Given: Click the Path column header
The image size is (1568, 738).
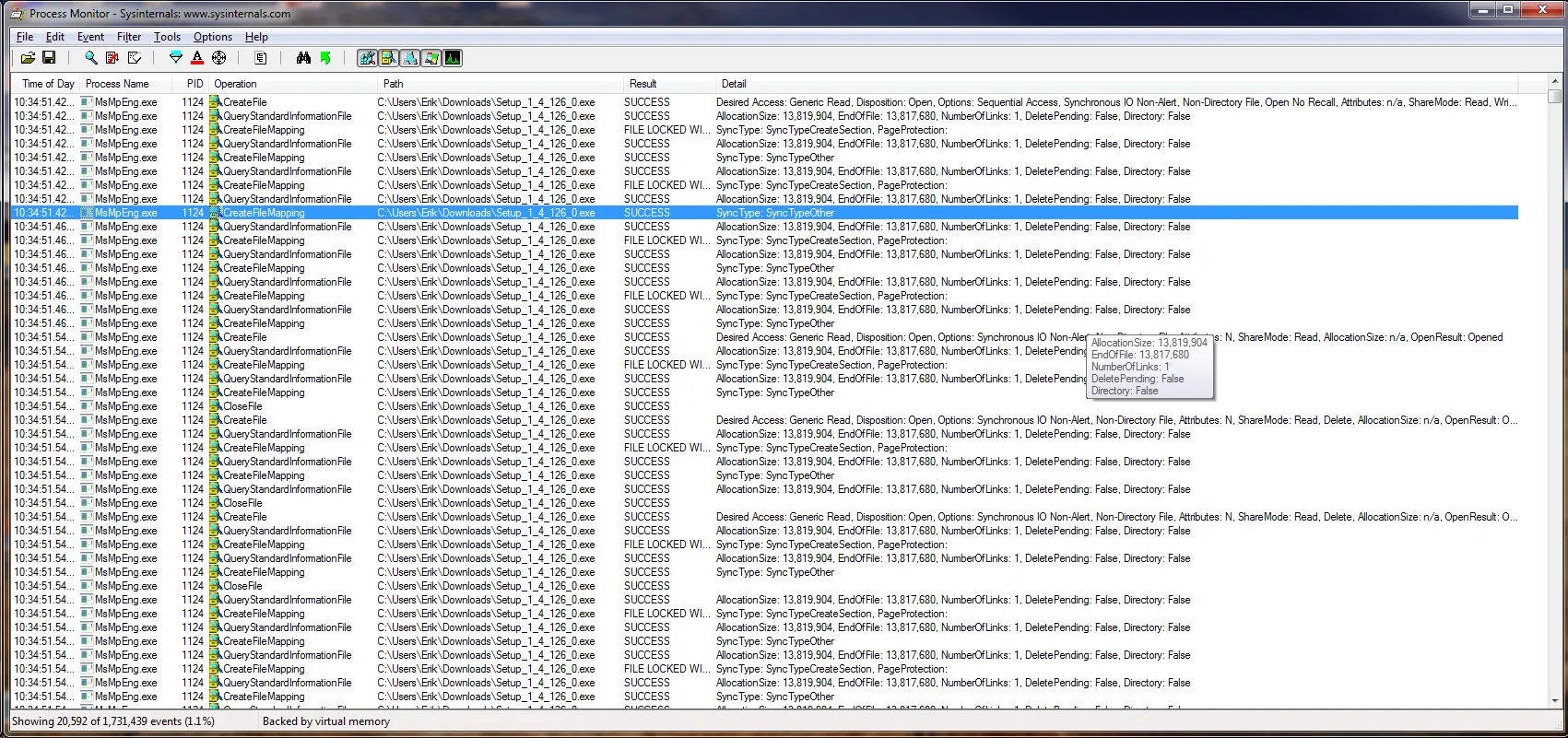Looking at the screenshot, I should click(x=499, y=84).
